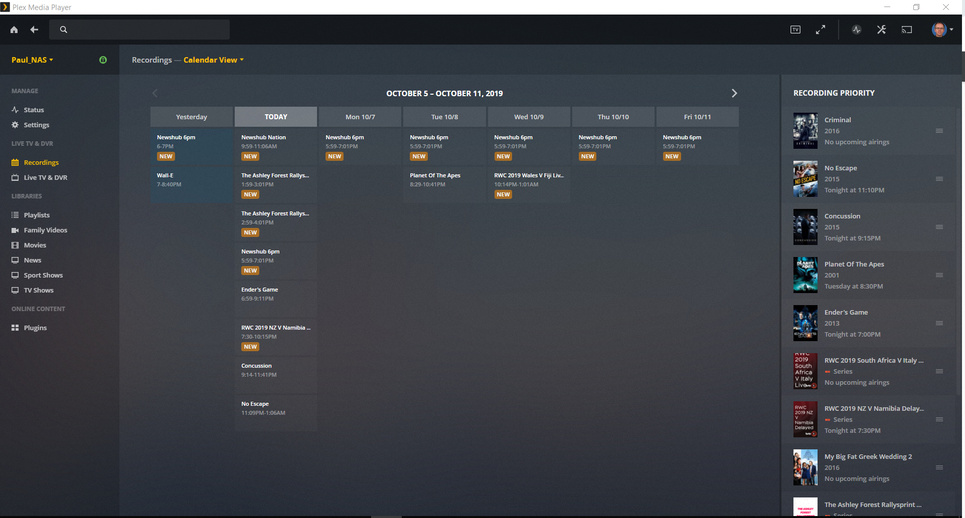This screenshot has width=965, height=518.
Task: Enter fullscreen with the expand arrows icon
Action: point(820,30)
